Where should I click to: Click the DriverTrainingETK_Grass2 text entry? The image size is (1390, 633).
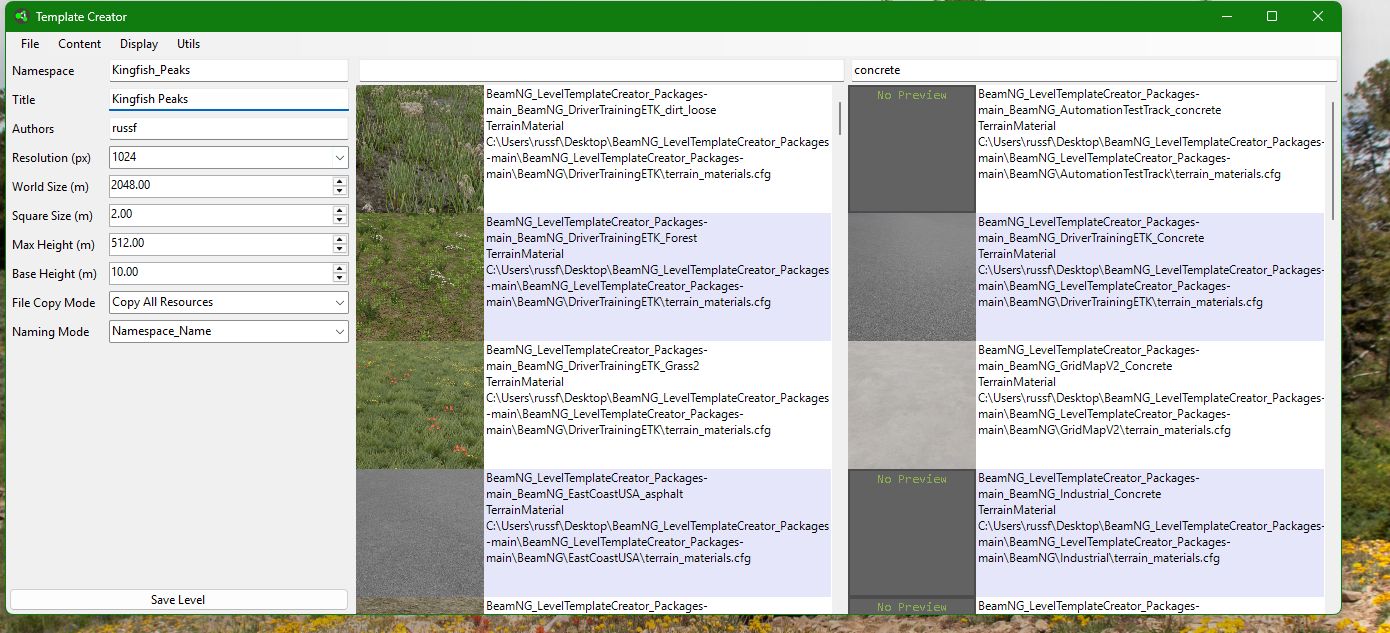tap(657, 405)
